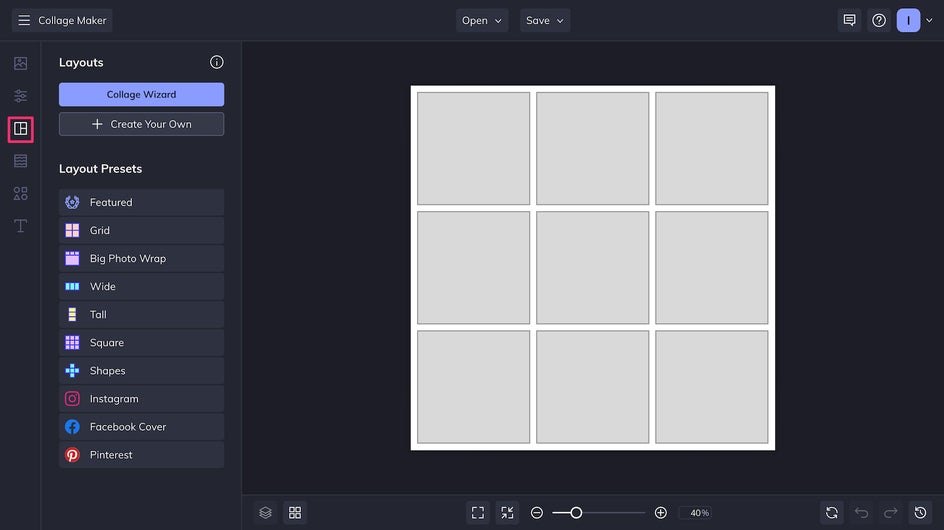Select the center collage cell
944x530 pixels.
point(593,267)
